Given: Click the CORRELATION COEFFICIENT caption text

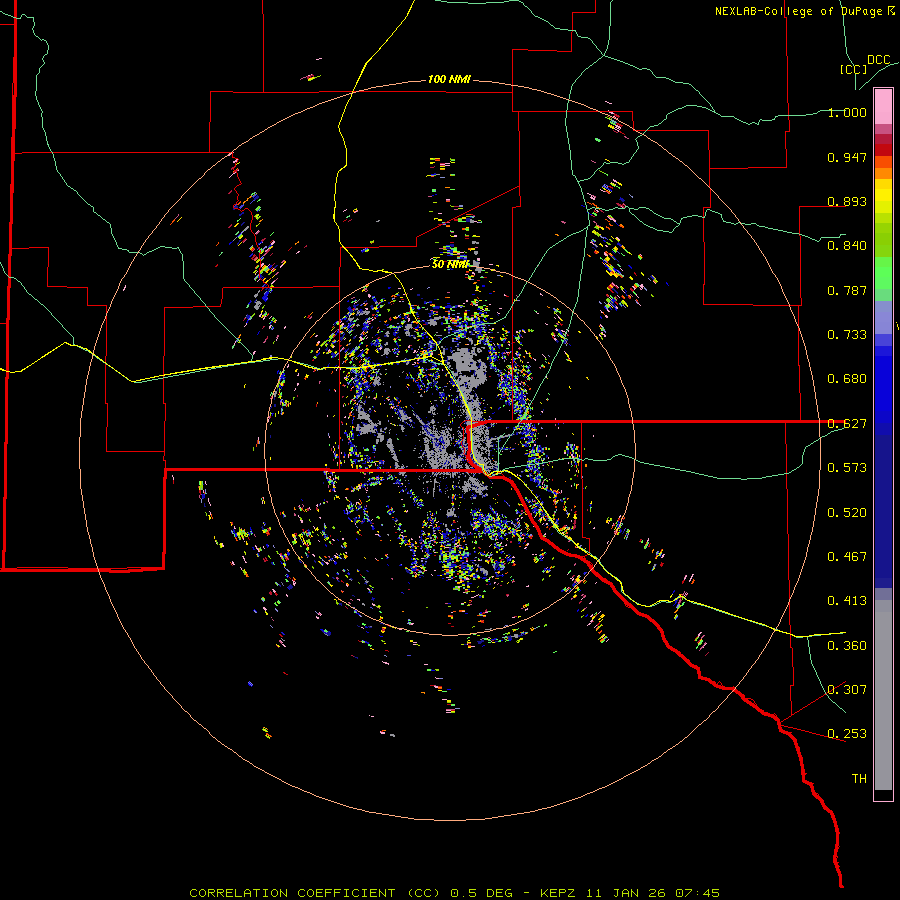Looking at the screenshot, I should click(x=292, y=893).
